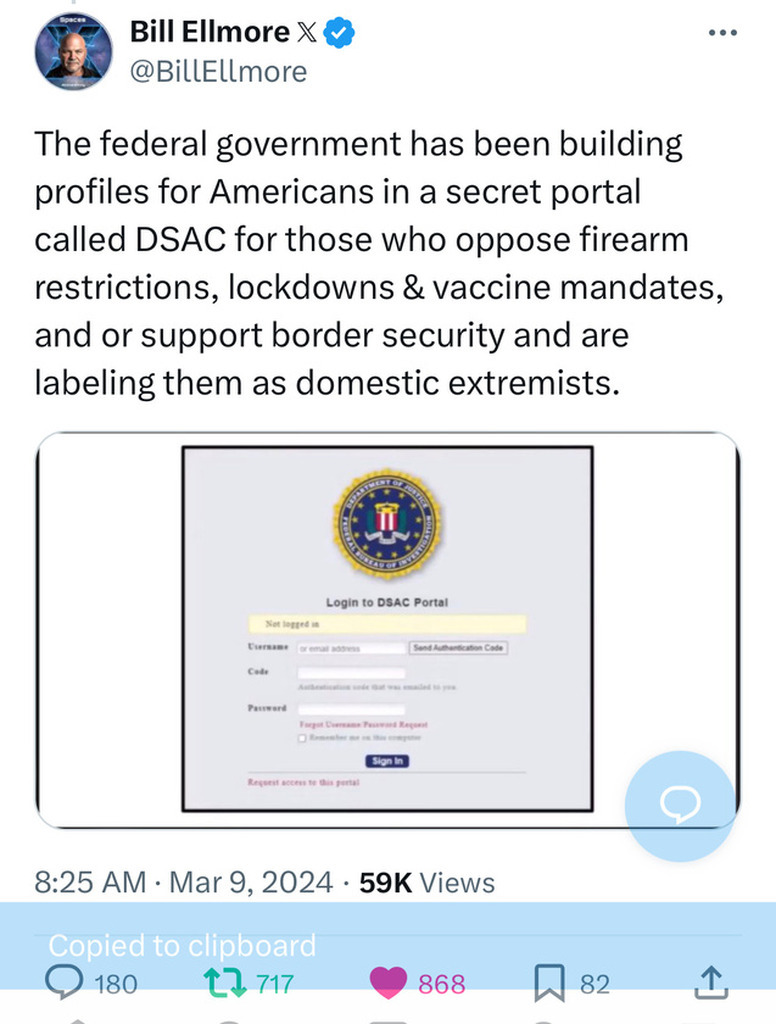Viewport: 776px width, 1024px height.
Task: Click the FBI seal in the image
Action: coord(387,523)
